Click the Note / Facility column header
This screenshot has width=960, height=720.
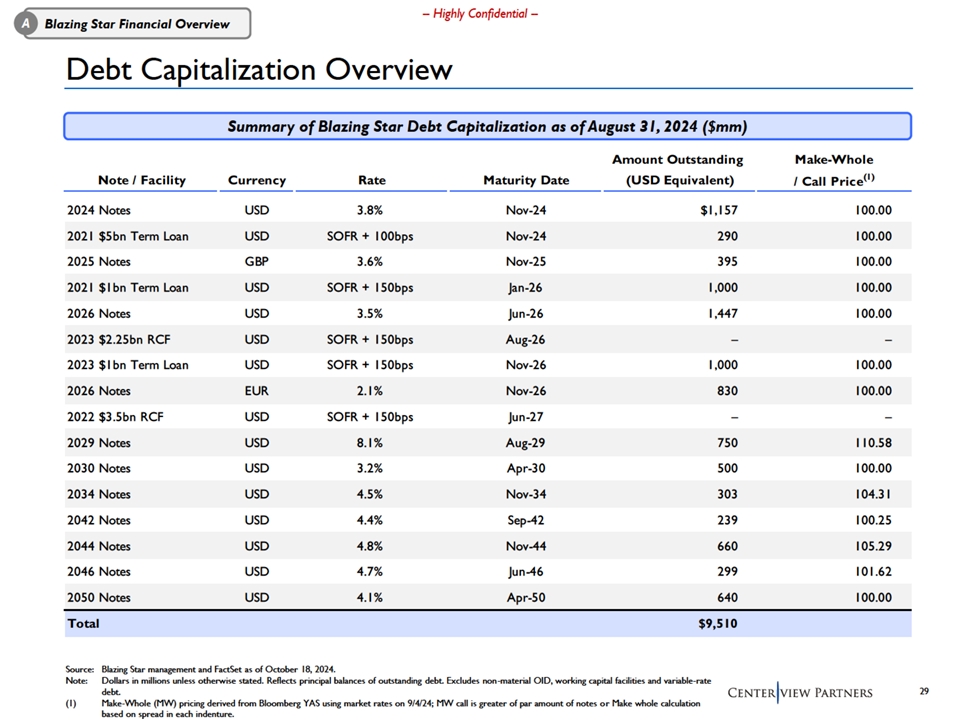[141, 180]
